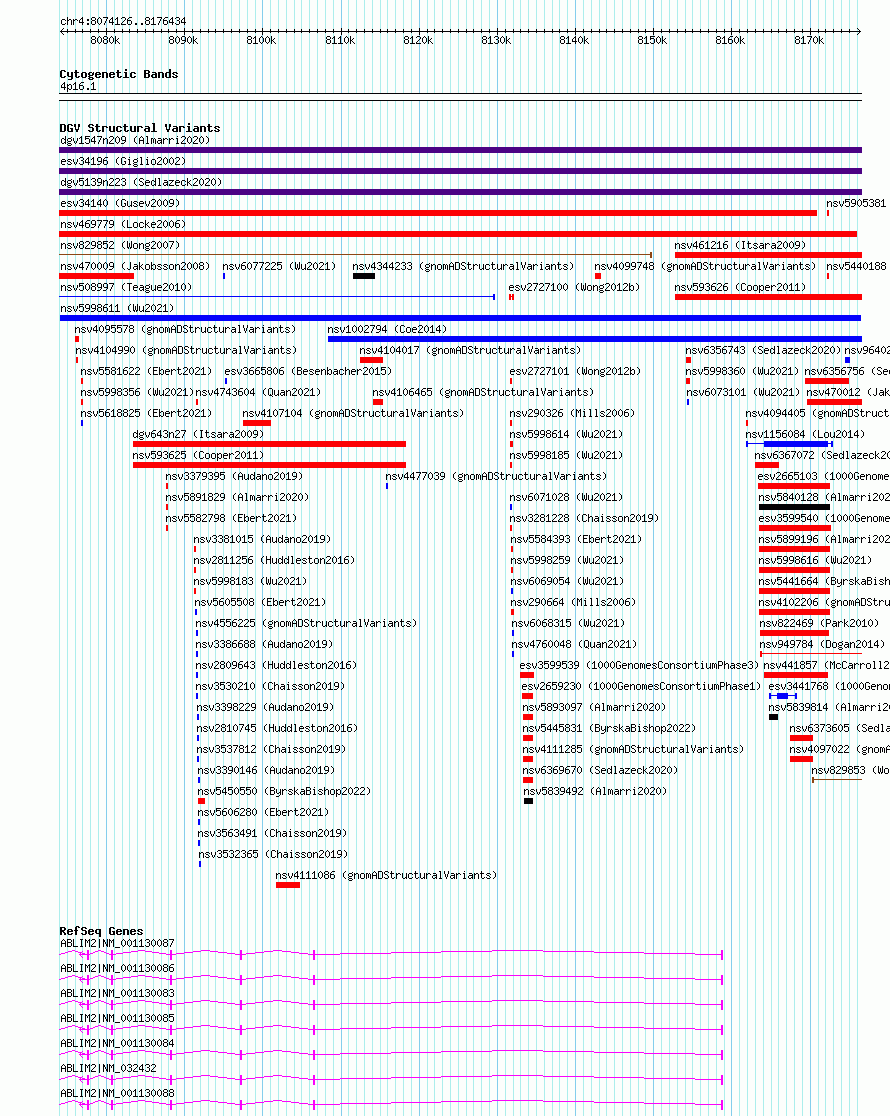Click the nsv508997 (Teague2010) label
Screen dimensions: 890x1116
(x=126, y=287)
